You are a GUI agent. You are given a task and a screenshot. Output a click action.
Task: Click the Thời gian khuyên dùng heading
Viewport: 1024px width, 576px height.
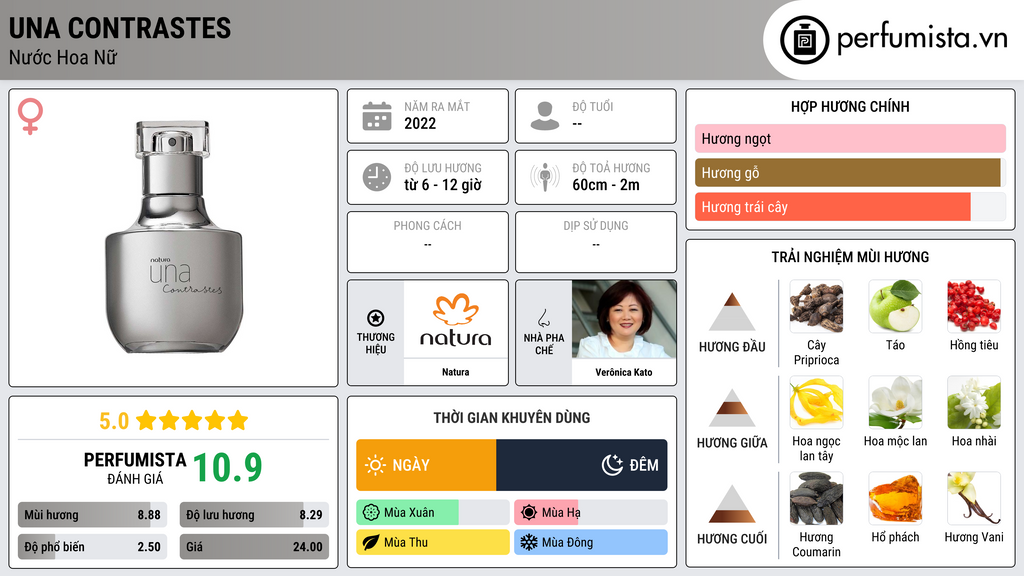[512, 418]
